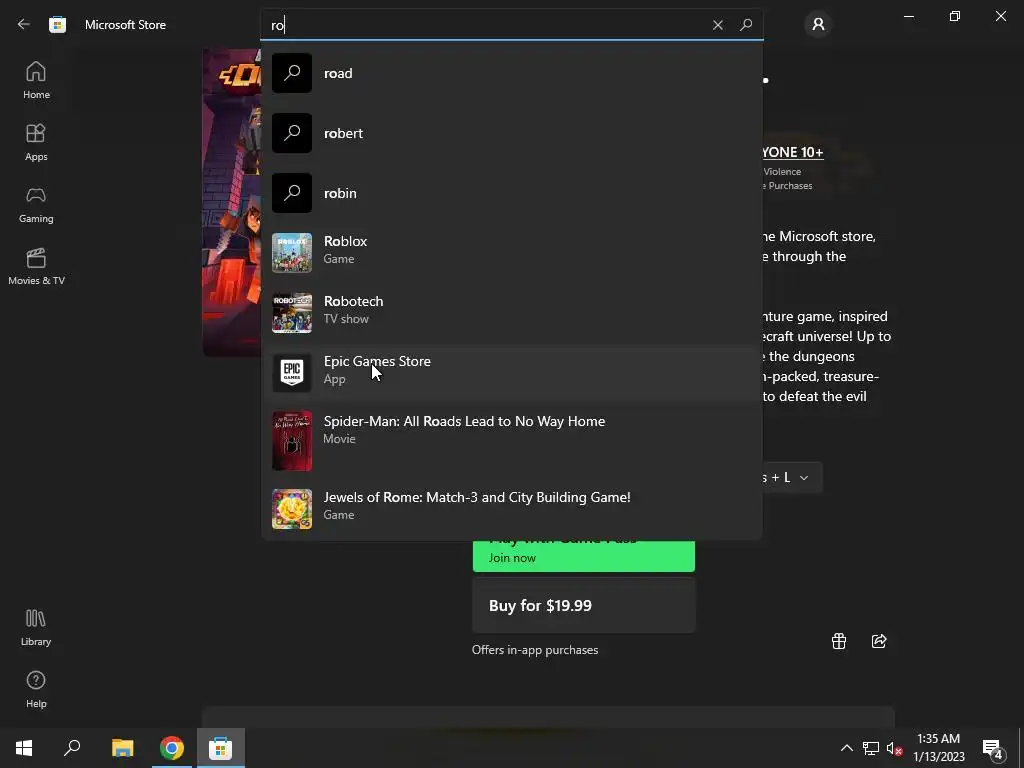The width and height of the screenshot is (1024, 768).
Task: Click the gift icon
Action: point(839,641)
